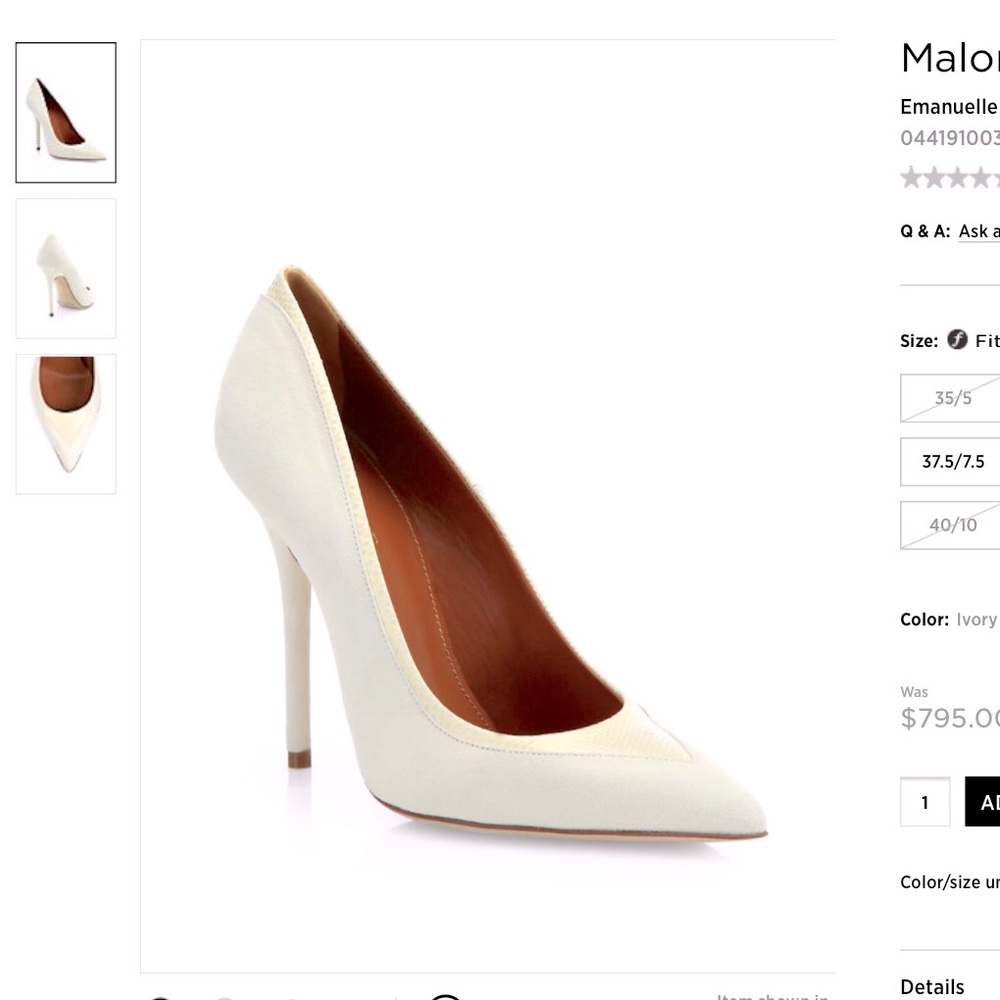Click the 'Color/size unavailable' link
The width and height of the screenshot is (1000, 1000).
[945, 882]
